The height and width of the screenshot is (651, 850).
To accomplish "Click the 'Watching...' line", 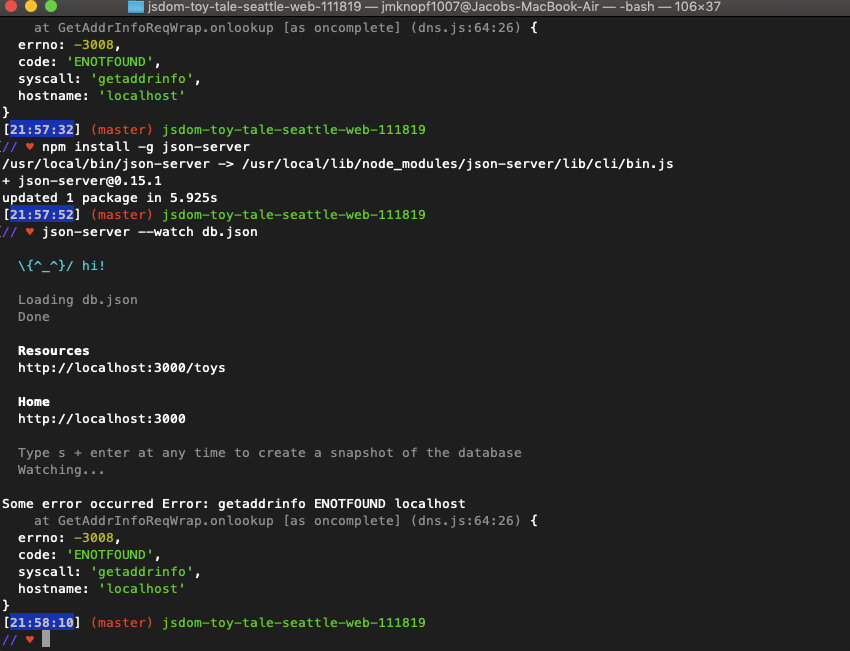I will (61, 470).
